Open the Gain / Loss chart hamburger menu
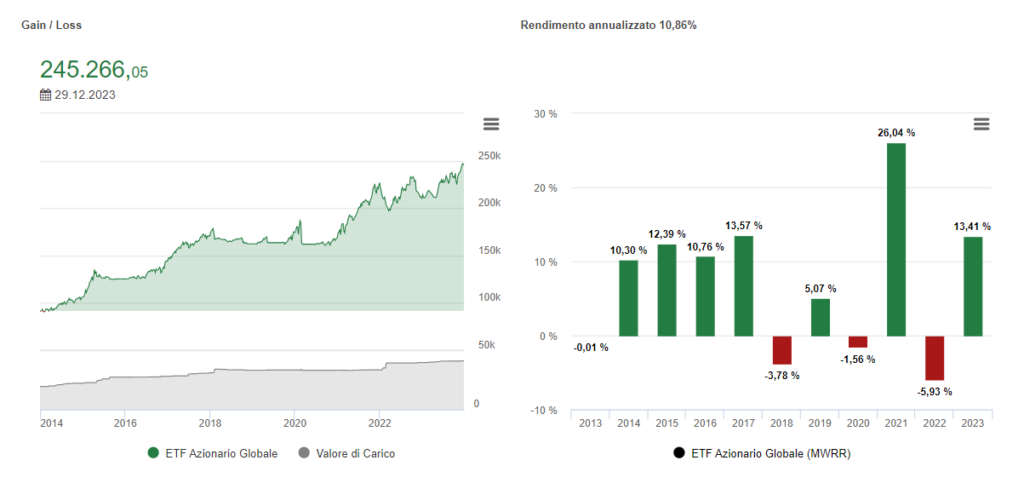 tap(490, 124)
